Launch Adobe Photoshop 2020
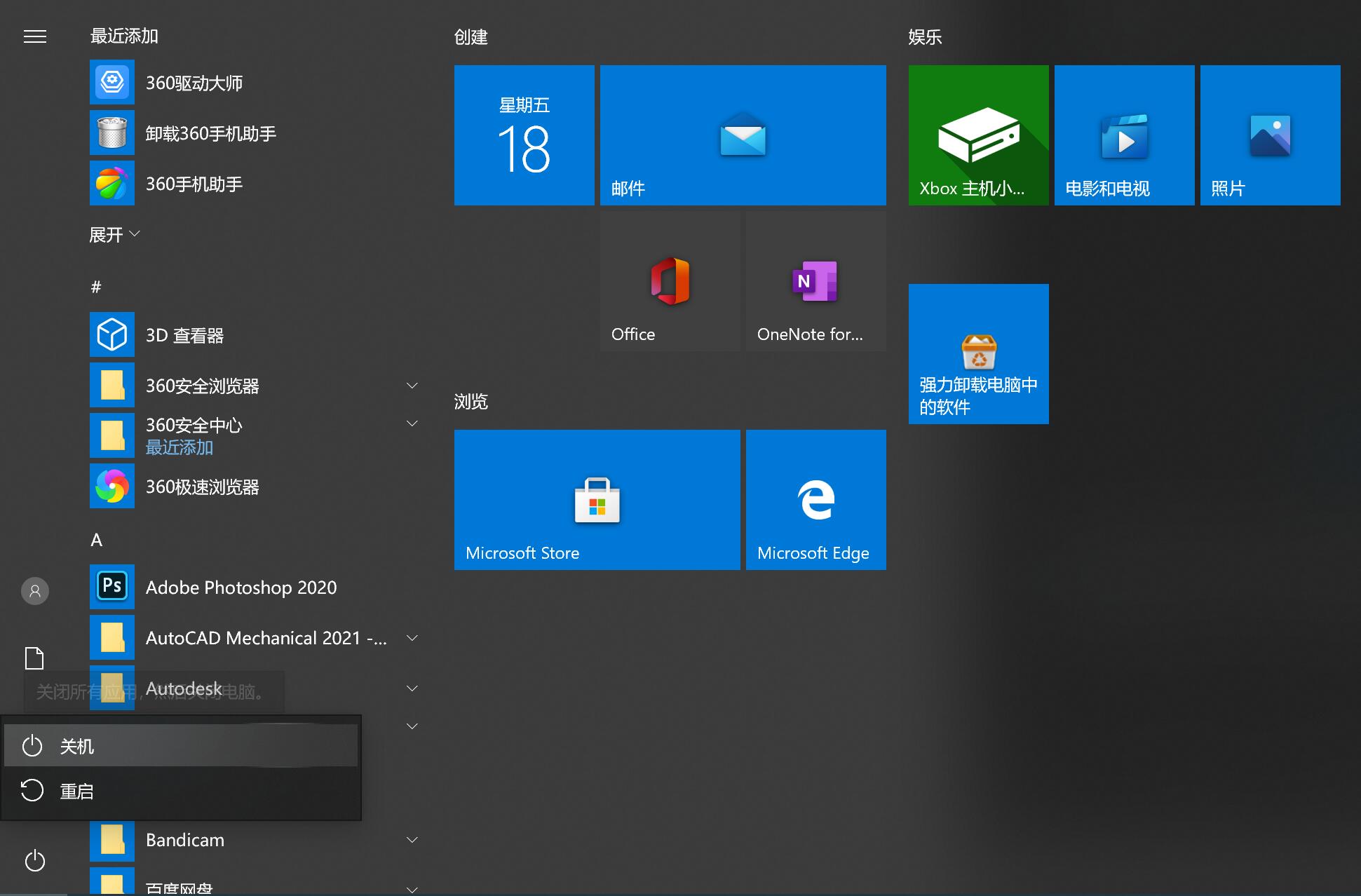The width and height of the screenshot is (1361, 896). 255,588
